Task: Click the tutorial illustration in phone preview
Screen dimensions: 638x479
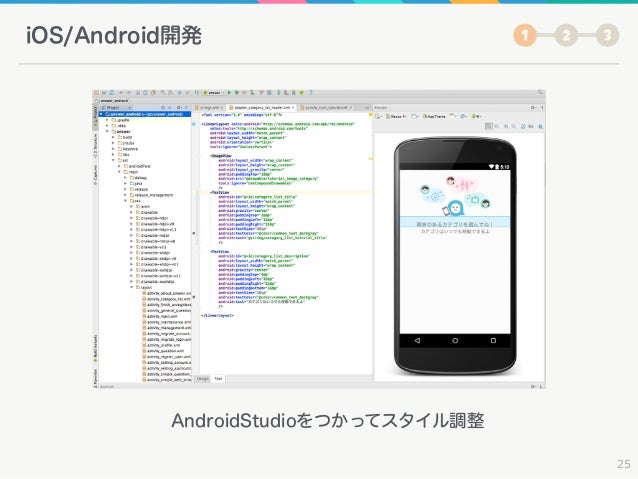Action: (x=455, y=196)
